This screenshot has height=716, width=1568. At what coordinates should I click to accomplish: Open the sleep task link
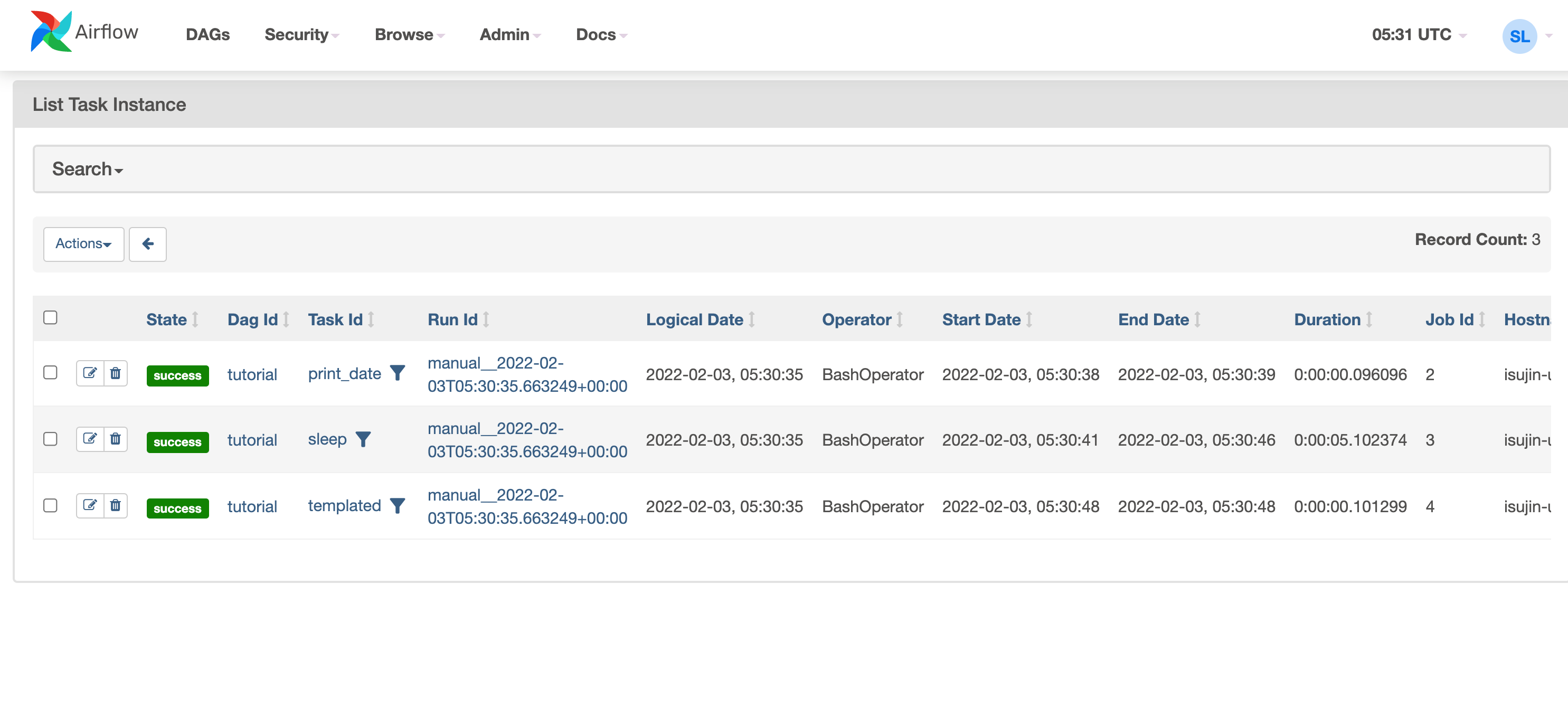click(327, 440)
